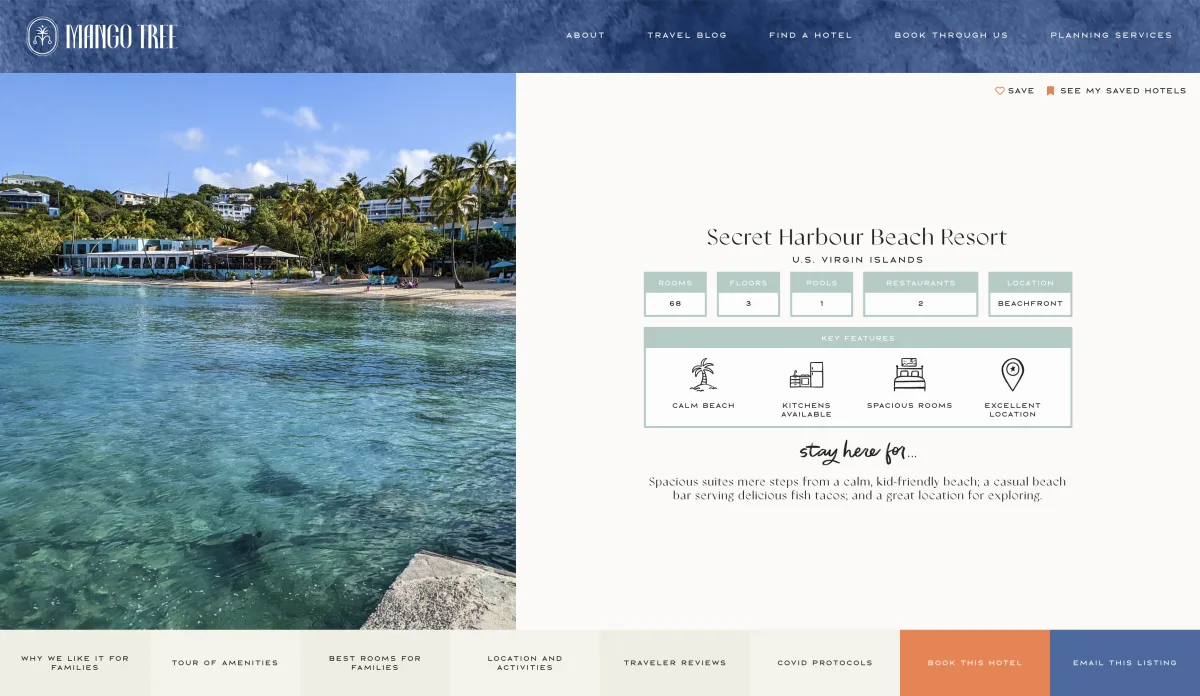Click the Mango Tree logo emblem
1200x696 pixels.
point(42,36)
